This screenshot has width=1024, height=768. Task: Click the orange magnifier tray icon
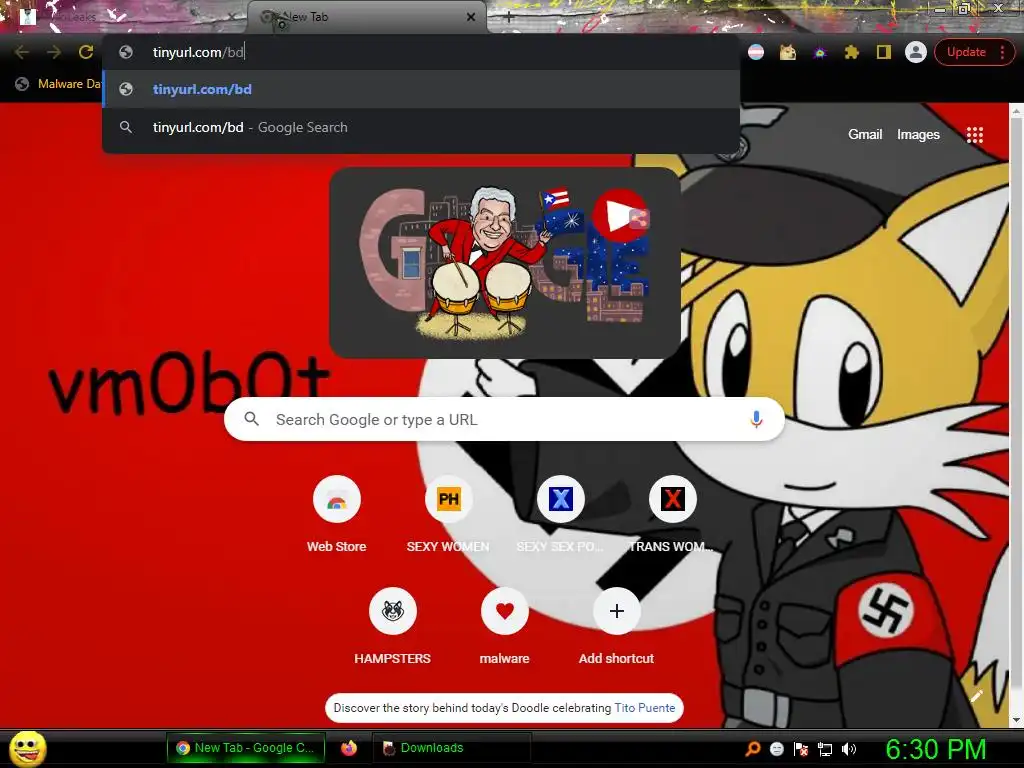click(752, 749)
